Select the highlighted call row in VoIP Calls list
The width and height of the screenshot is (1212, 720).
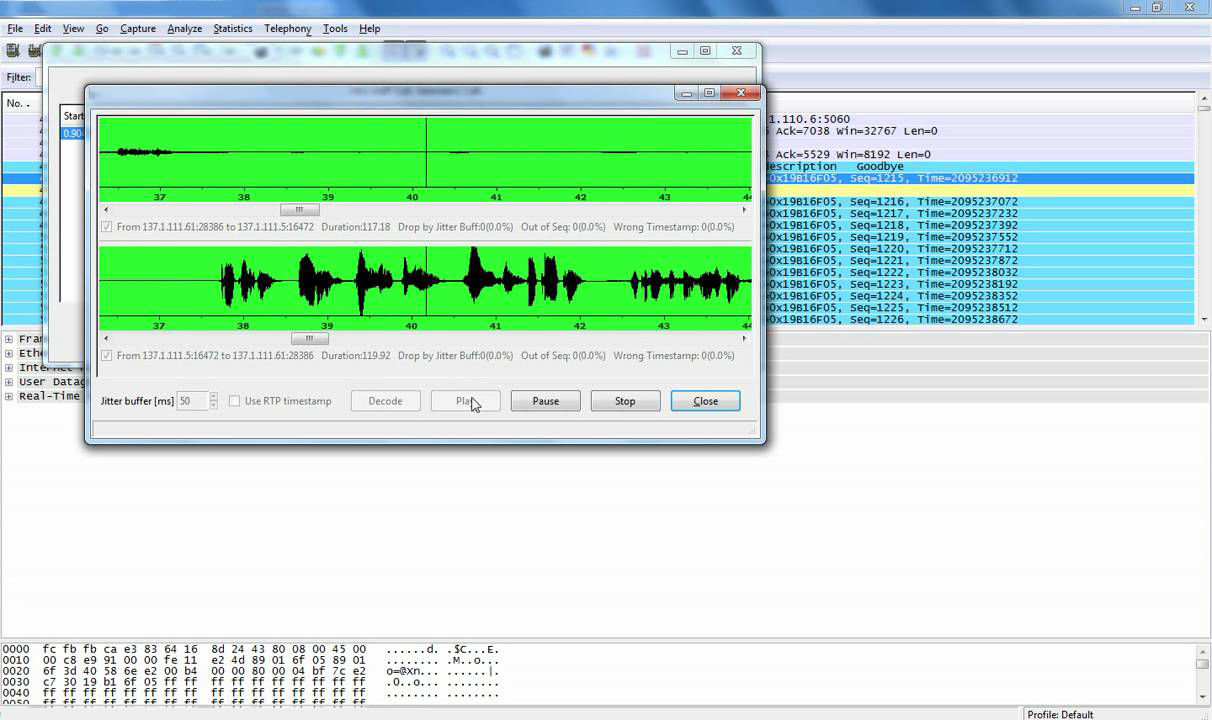pos(73,133)
